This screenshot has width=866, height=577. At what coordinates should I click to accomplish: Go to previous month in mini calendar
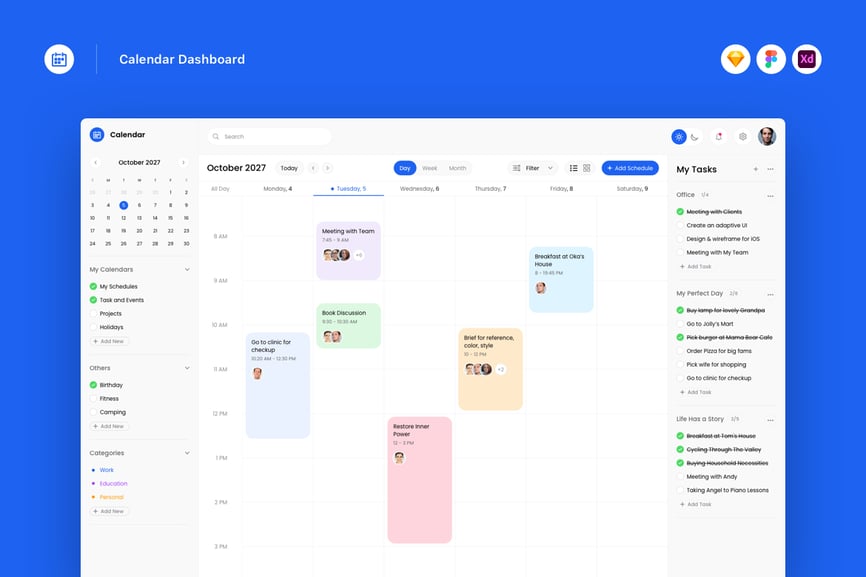96,162
